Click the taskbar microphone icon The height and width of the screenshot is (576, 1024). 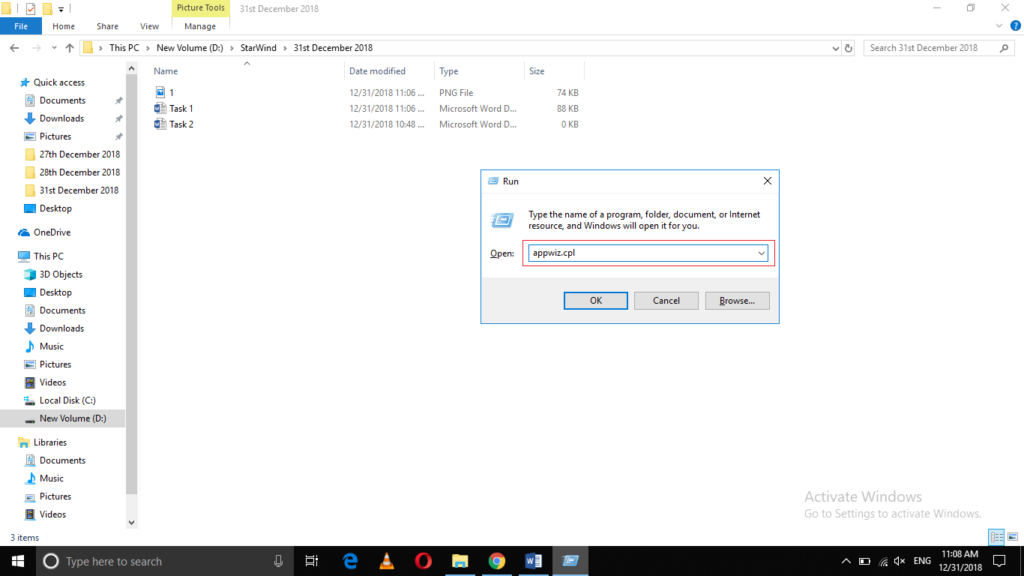278,561
